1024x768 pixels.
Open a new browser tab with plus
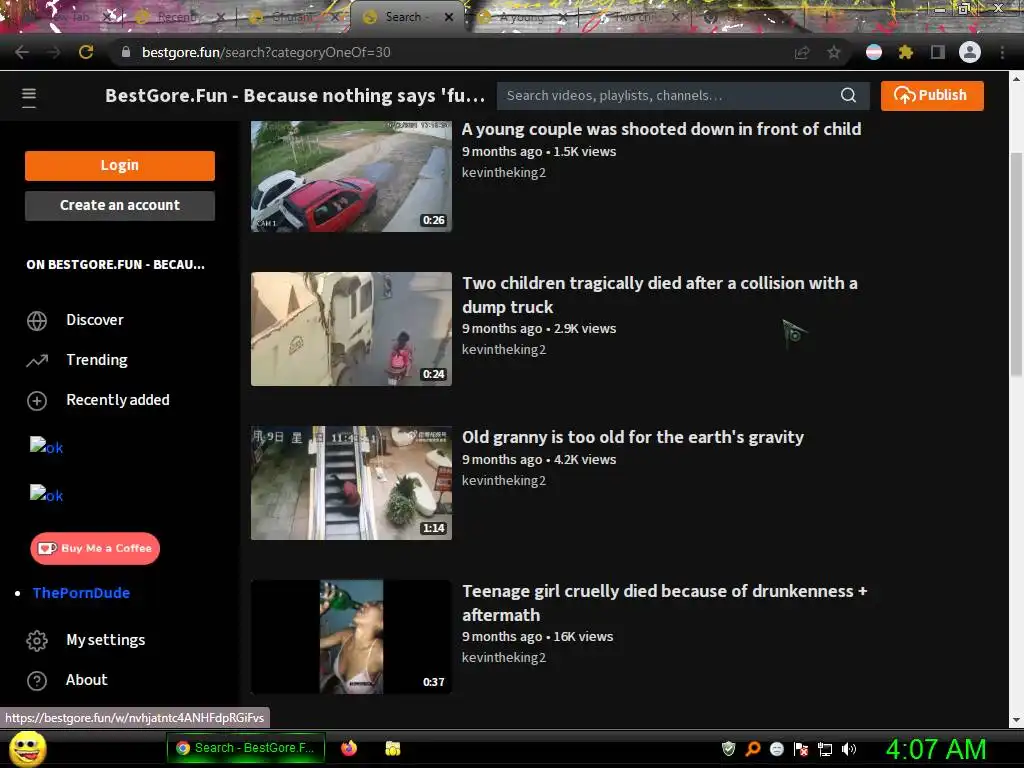point(827,17)
